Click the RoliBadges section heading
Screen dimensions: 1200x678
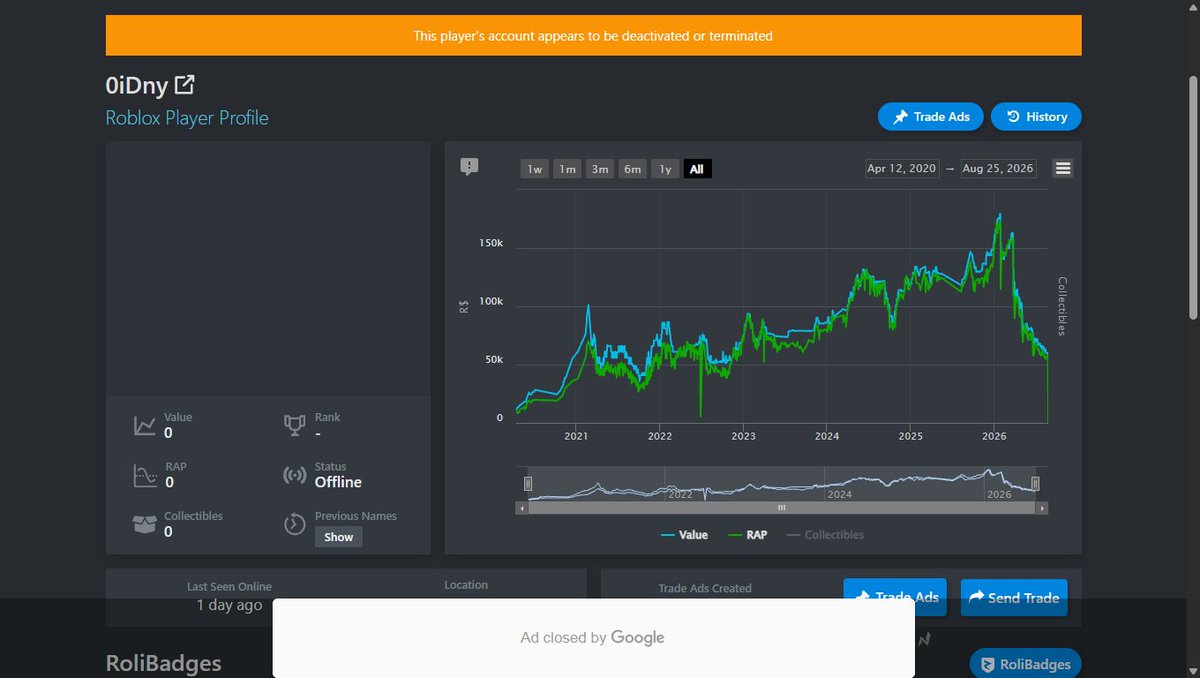[x=164, y=664]
